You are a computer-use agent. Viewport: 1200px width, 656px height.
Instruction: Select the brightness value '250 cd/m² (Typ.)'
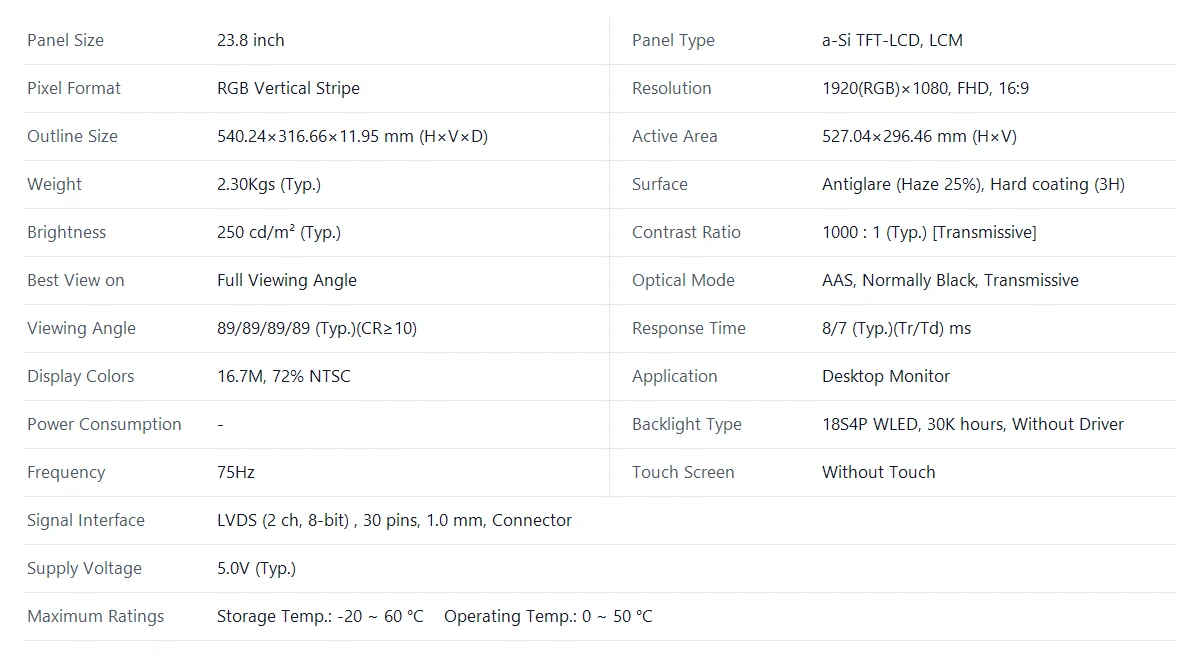click(x=279, y=232)
